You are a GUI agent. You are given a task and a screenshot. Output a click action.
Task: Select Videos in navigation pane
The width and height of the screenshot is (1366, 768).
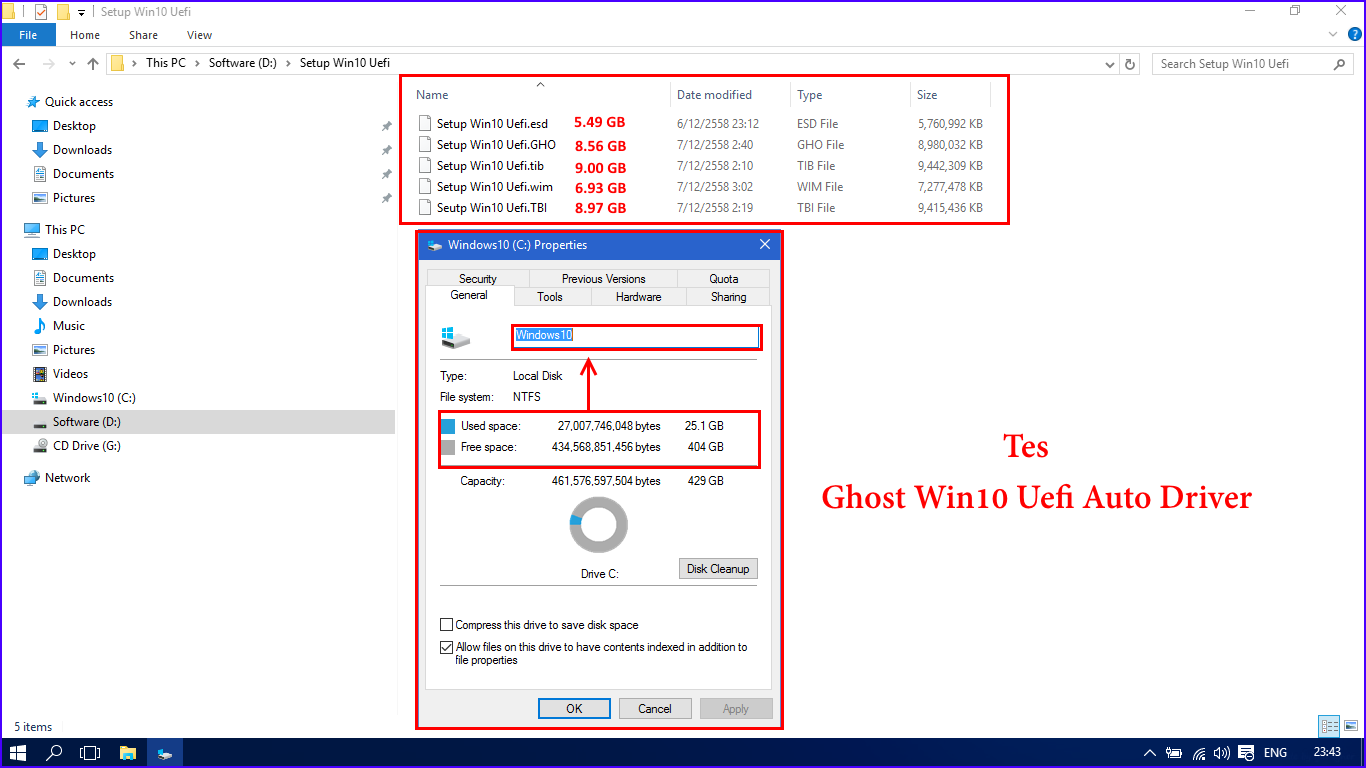[70, 374]
